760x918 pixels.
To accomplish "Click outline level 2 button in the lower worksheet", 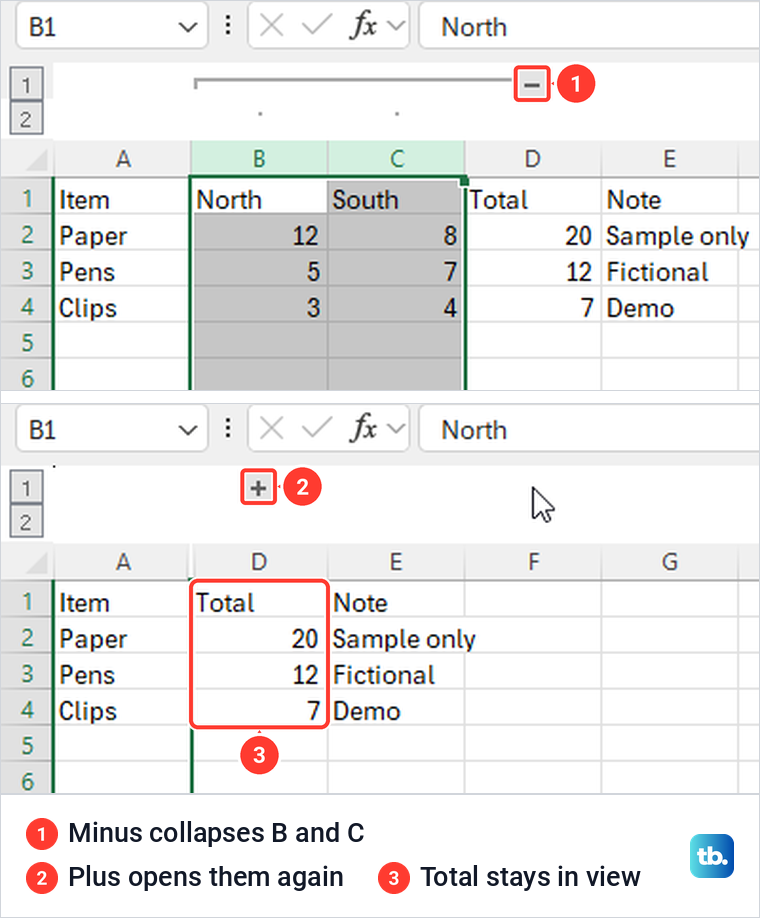I will 26,522.
